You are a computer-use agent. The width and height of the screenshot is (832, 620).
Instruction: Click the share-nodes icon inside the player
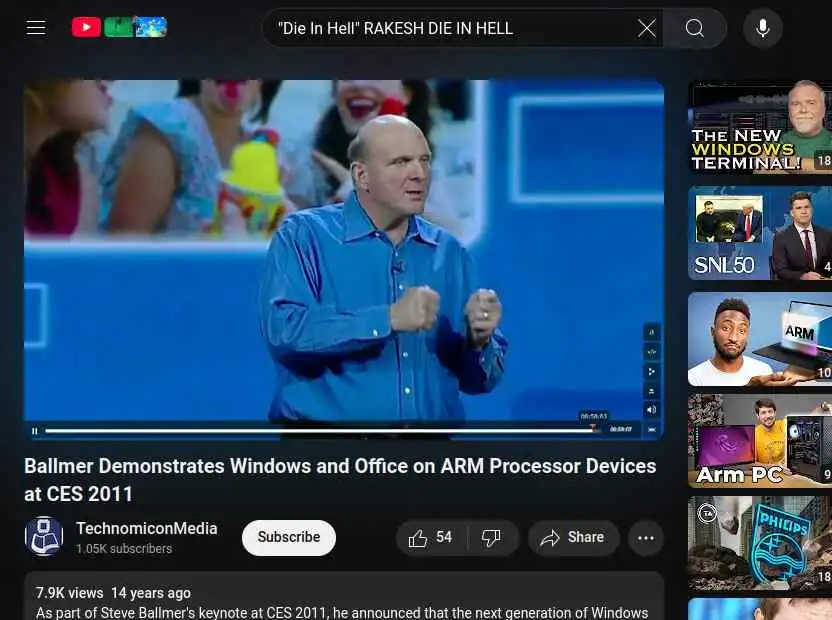[x=652, y=372]
